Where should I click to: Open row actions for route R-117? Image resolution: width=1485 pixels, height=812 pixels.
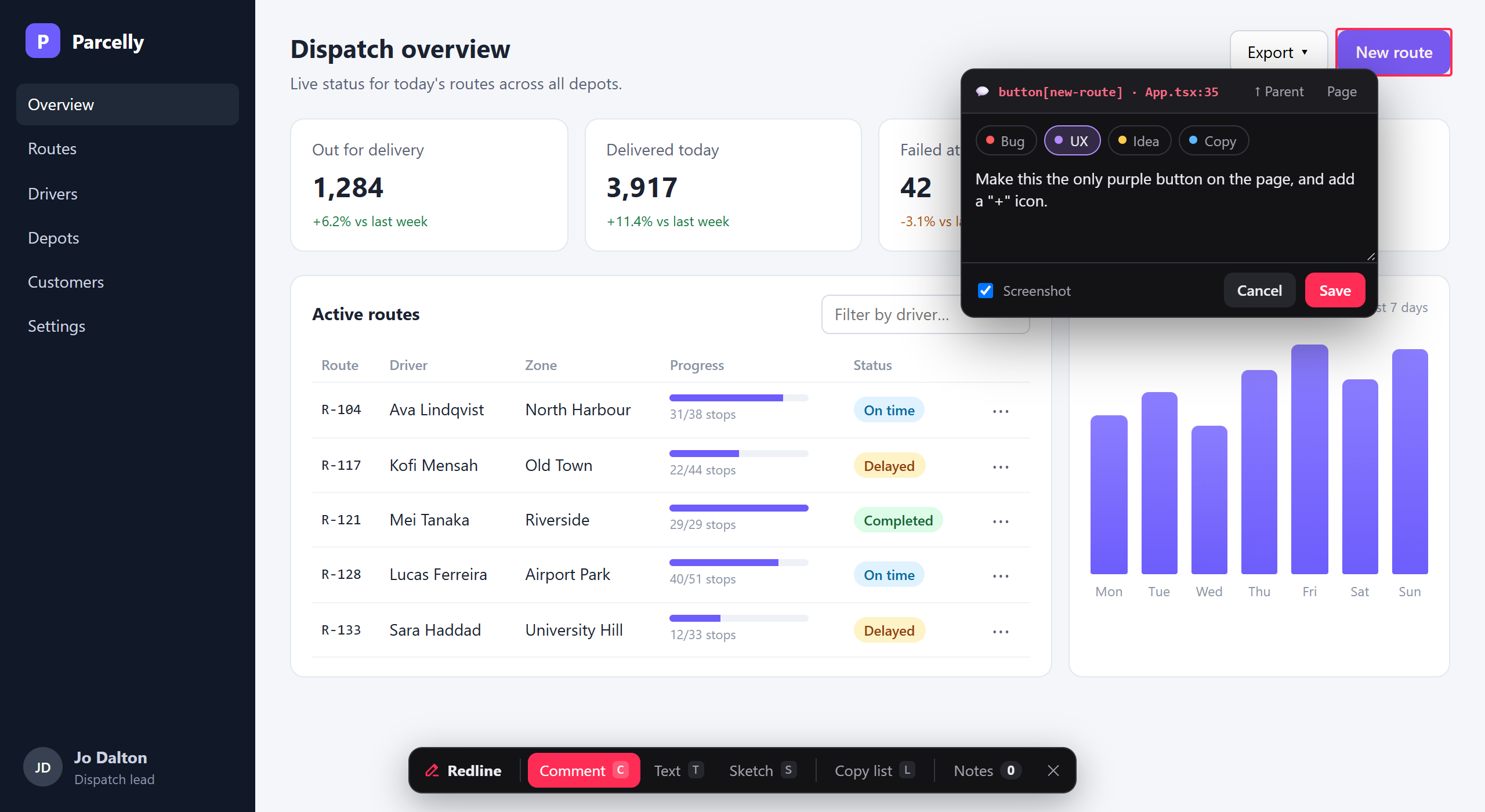click(1001, 466)
